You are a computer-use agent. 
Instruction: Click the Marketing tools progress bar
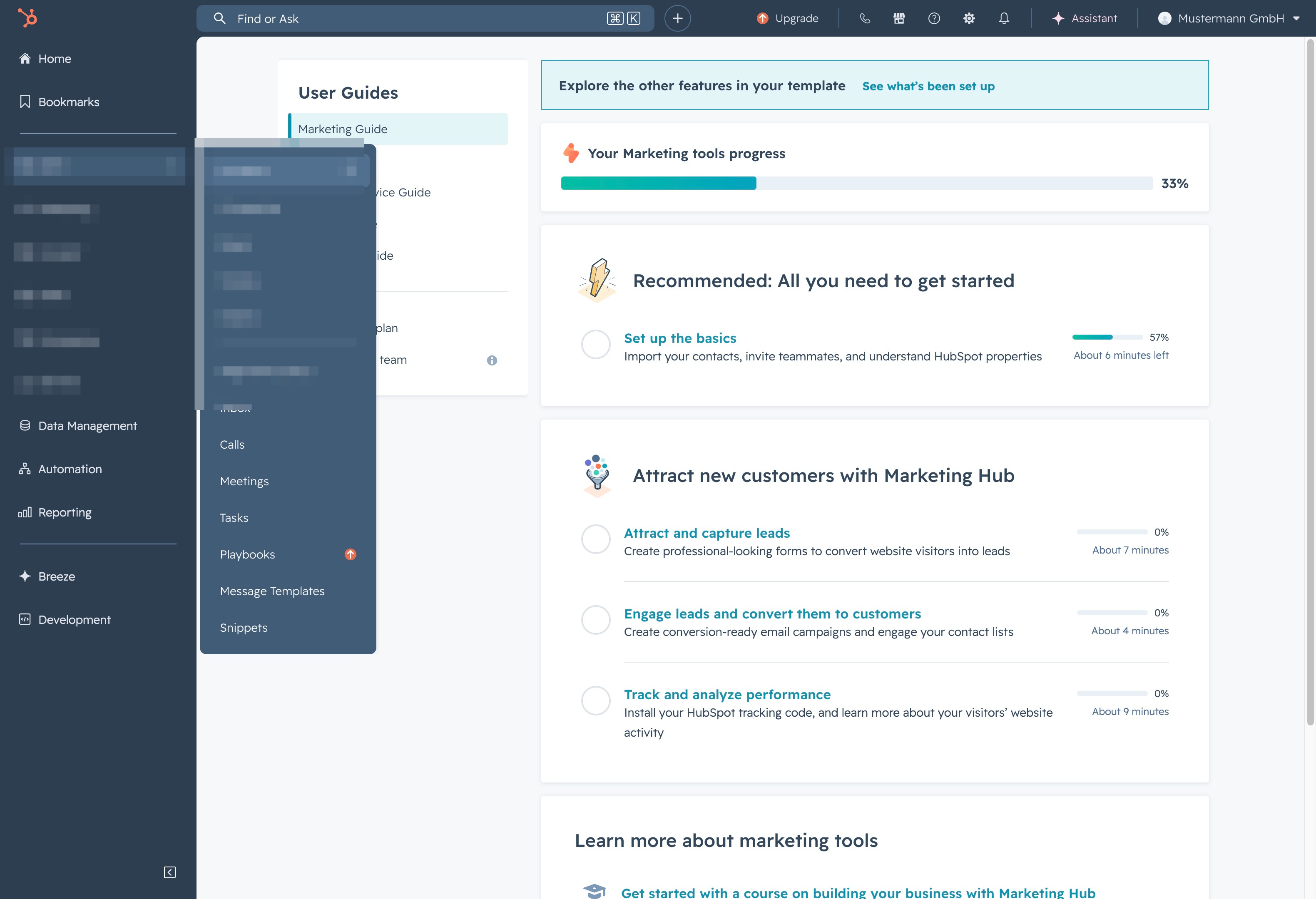tap(857, 184)
